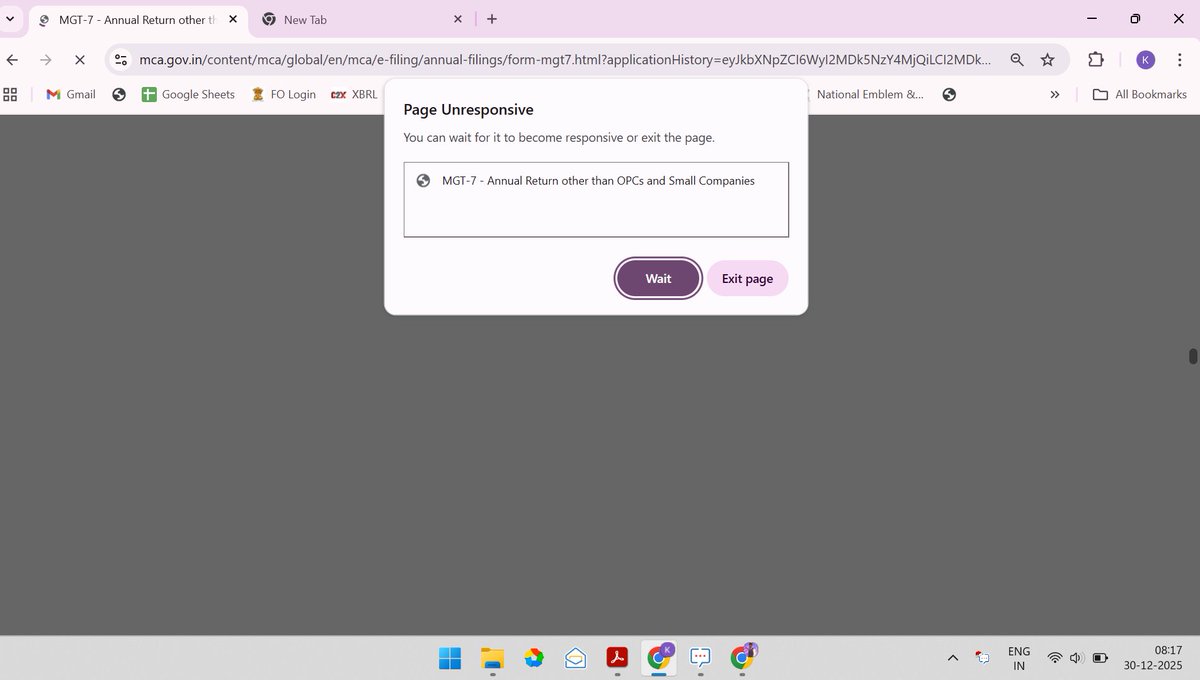Go forward with the browser forward arrow
The height and width of the screenshot is (680, 1200).
point(46,60)
